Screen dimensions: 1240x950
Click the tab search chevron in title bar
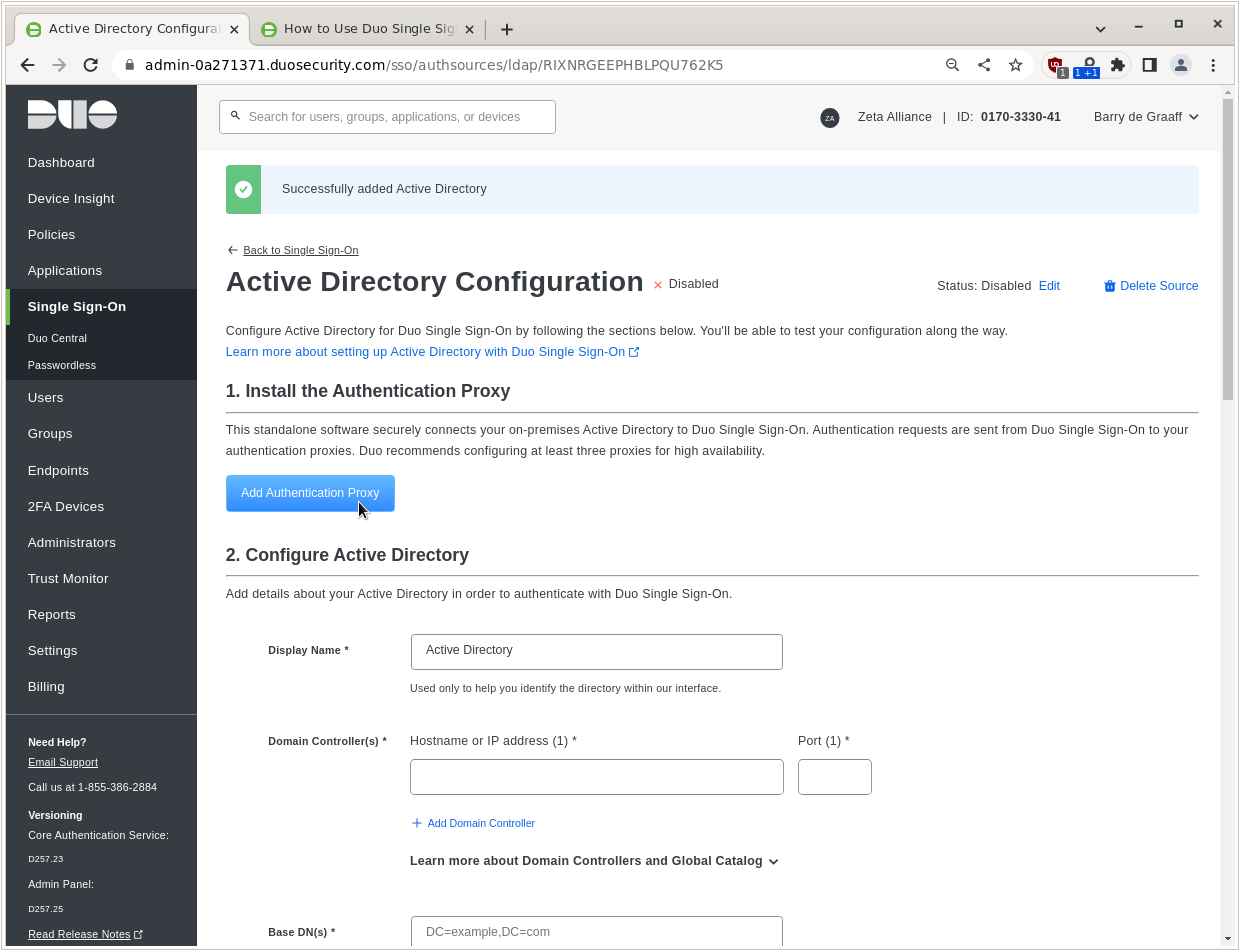[1100, 29]
